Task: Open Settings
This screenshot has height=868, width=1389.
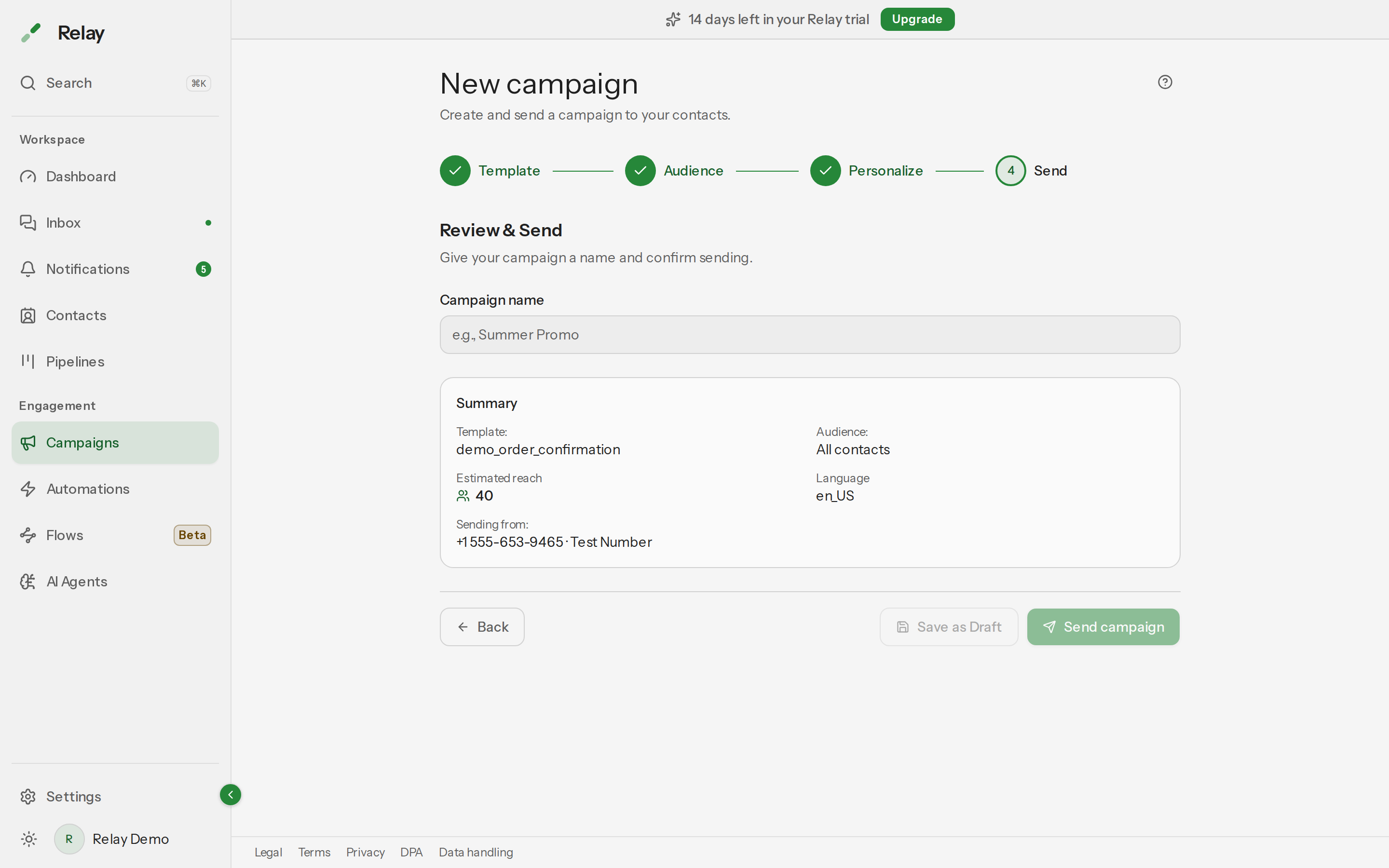Action: [115, 797]
